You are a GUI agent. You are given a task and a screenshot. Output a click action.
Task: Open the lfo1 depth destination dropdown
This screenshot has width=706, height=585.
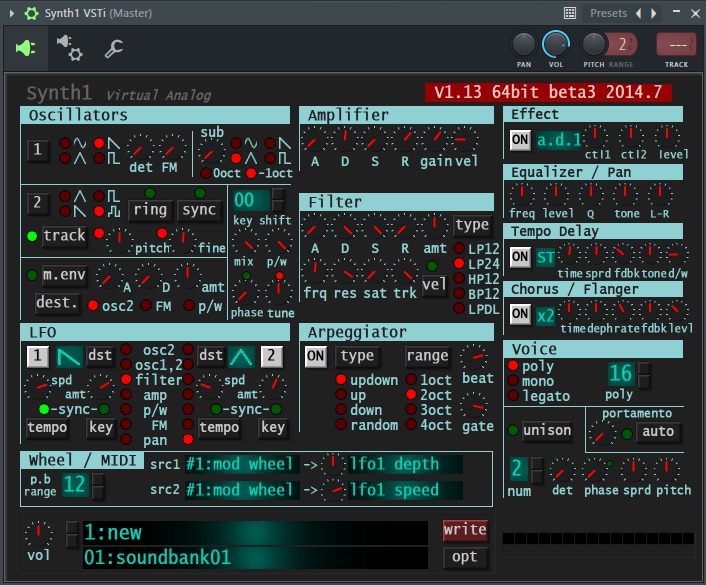[x=405, y=464]
